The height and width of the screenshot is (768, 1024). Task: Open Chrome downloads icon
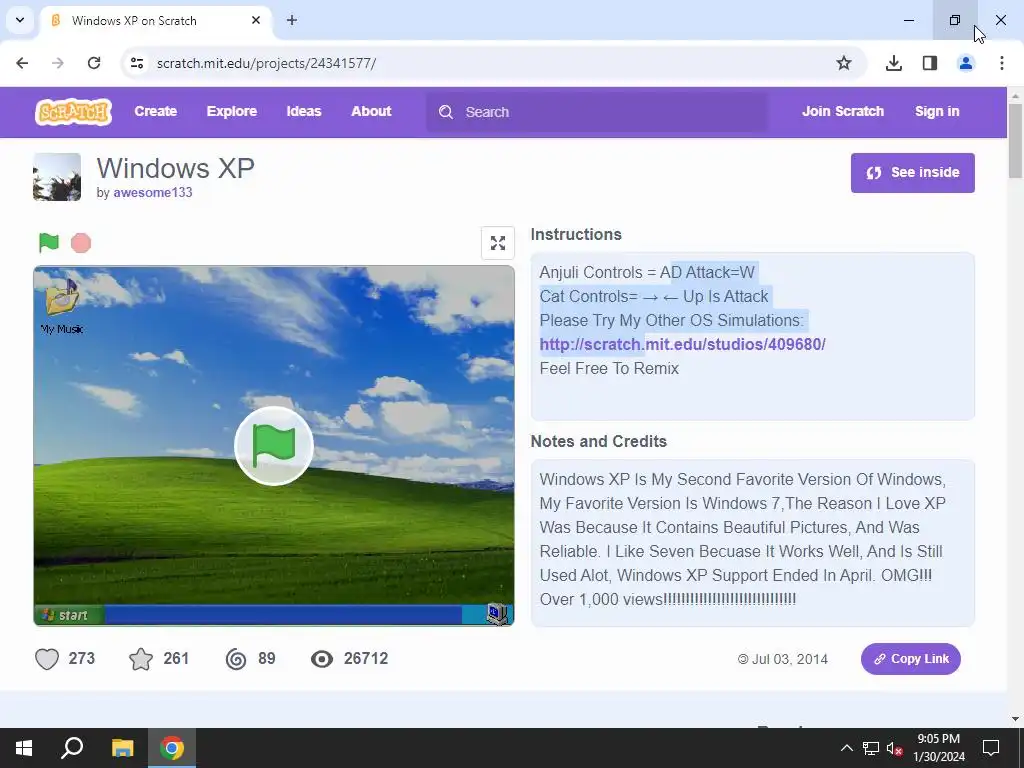[x=893, y=63]
